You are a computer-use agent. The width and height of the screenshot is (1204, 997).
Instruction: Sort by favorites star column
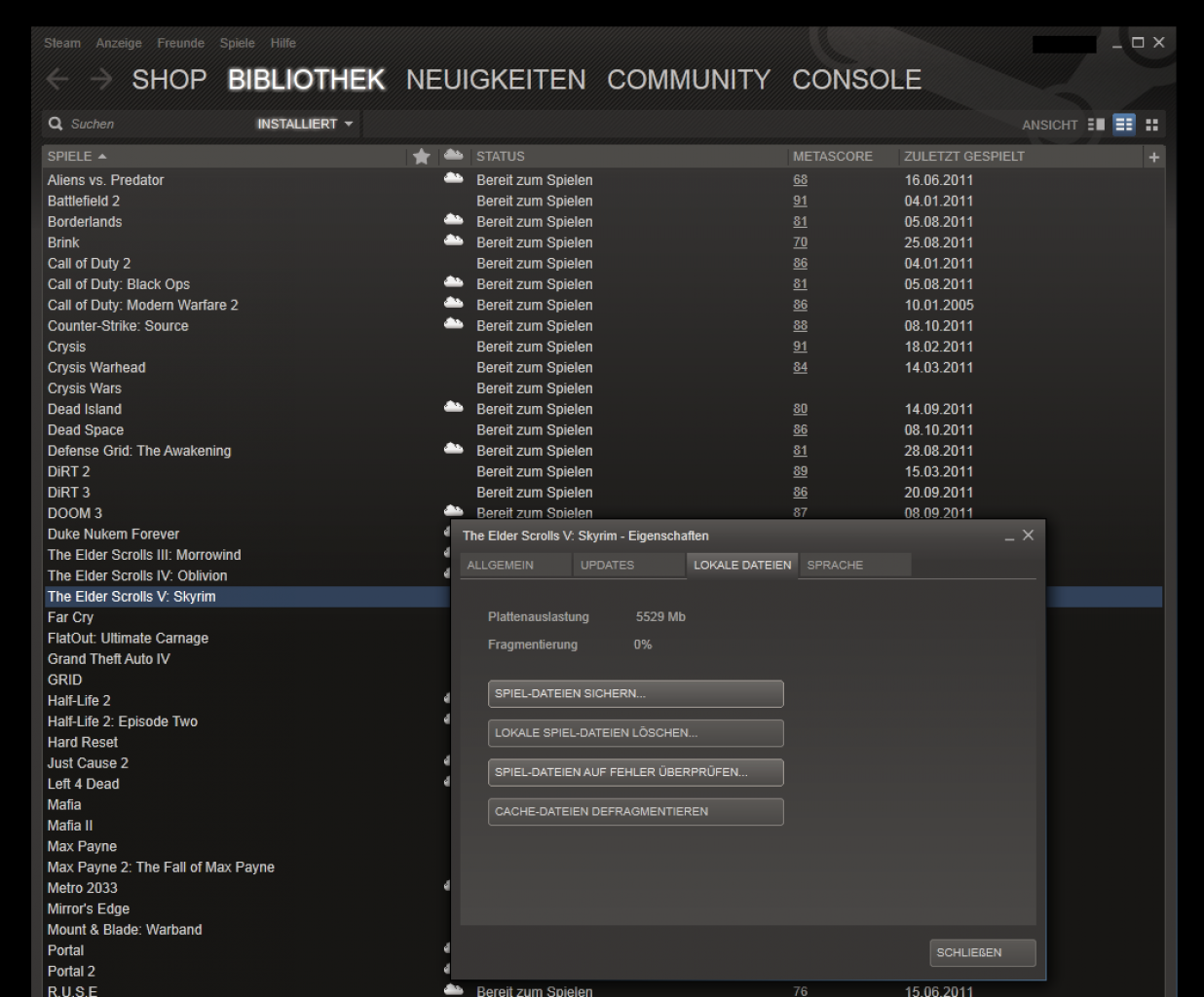(421, 156)
